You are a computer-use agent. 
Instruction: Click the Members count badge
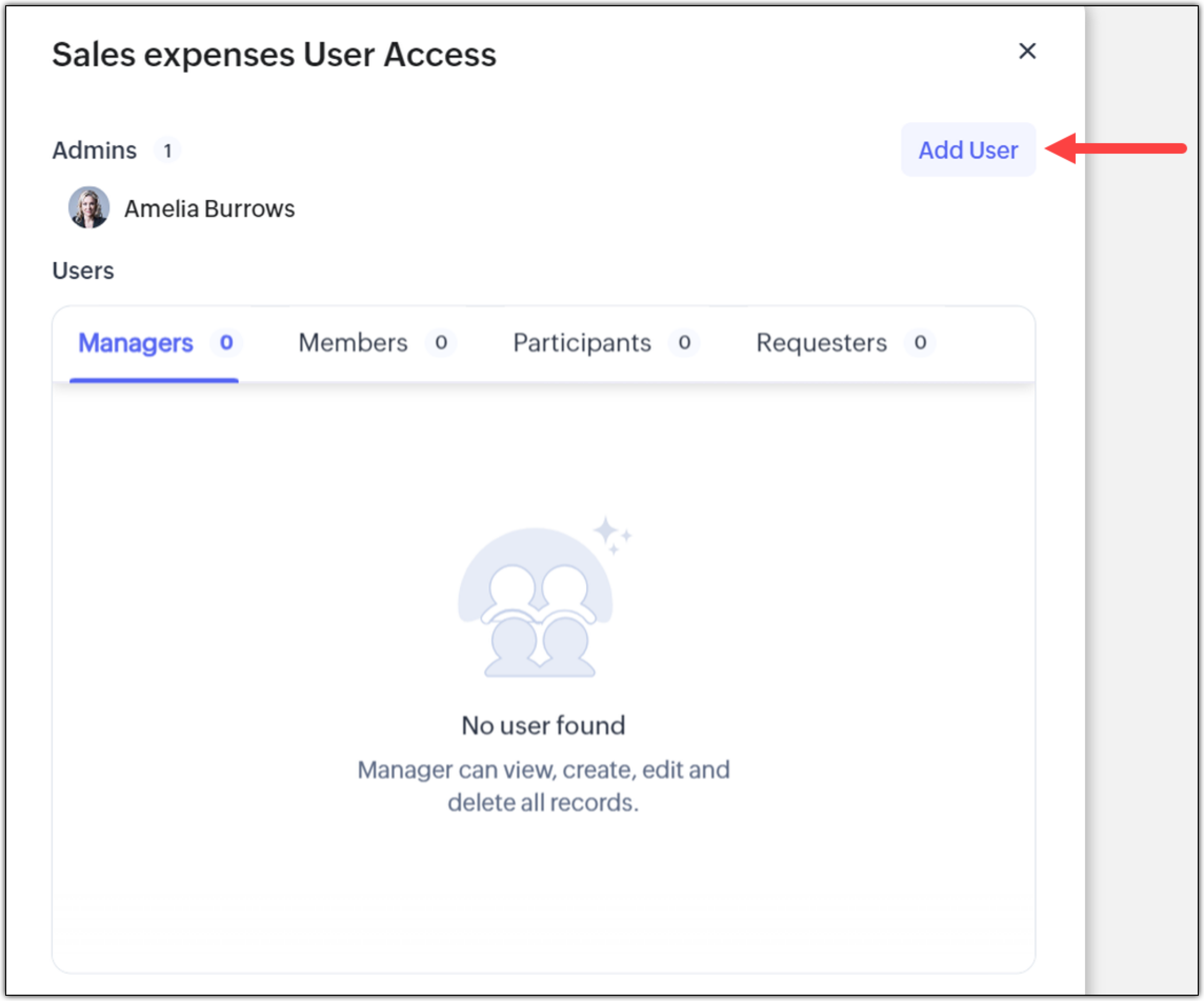440,343
